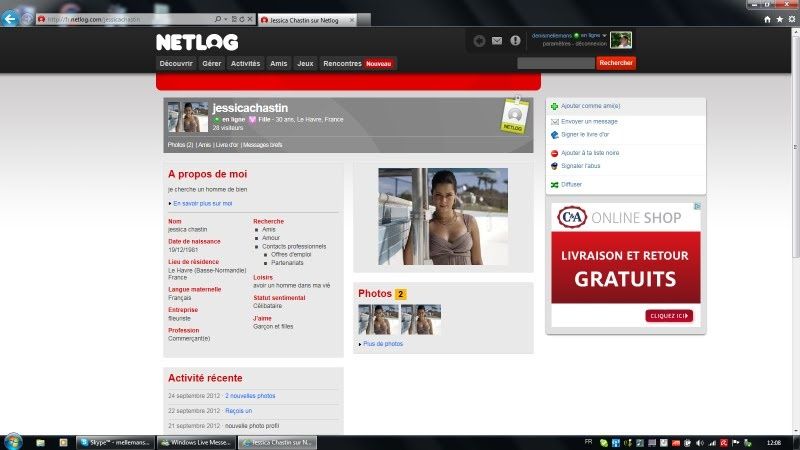Open the Jeux menu
This screenshot has height=450, width=800.
pos(305,64)
